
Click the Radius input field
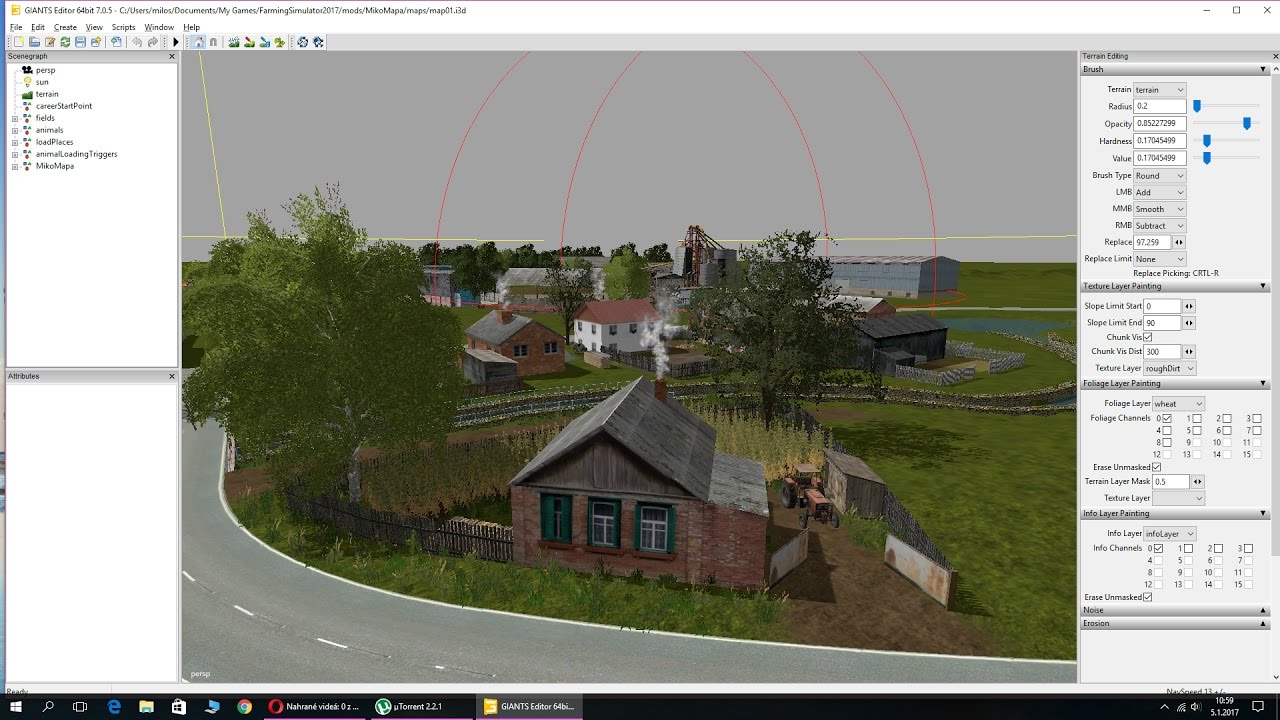(x=1159, y=106)
